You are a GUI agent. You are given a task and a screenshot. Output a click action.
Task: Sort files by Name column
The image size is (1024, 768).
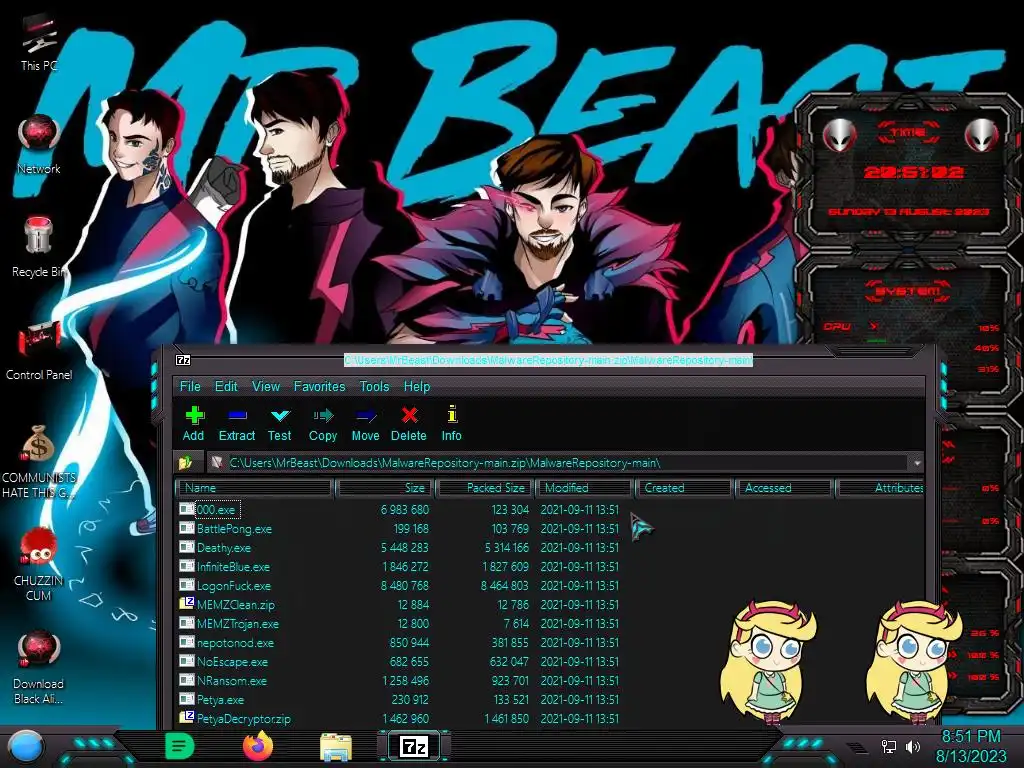click(x=255, y=488)
